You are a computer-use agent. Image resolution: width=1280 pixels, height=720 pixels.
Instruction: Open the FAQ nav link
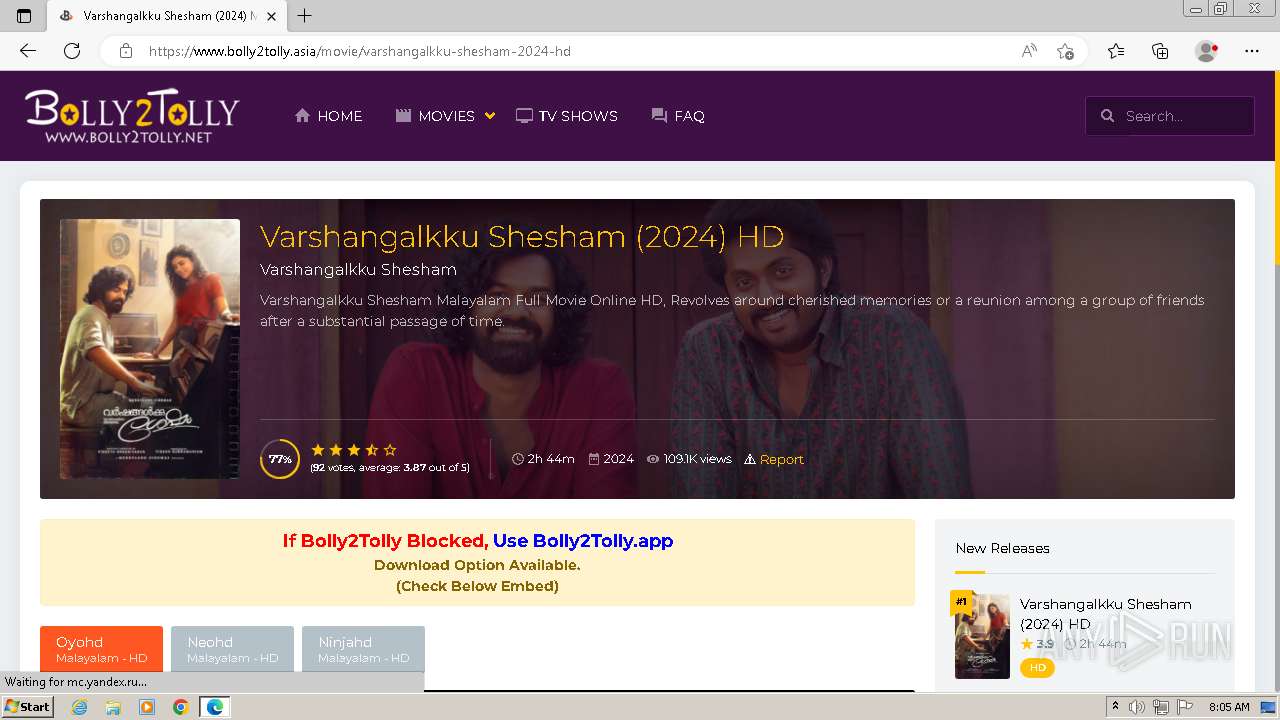tap(678, 116)
